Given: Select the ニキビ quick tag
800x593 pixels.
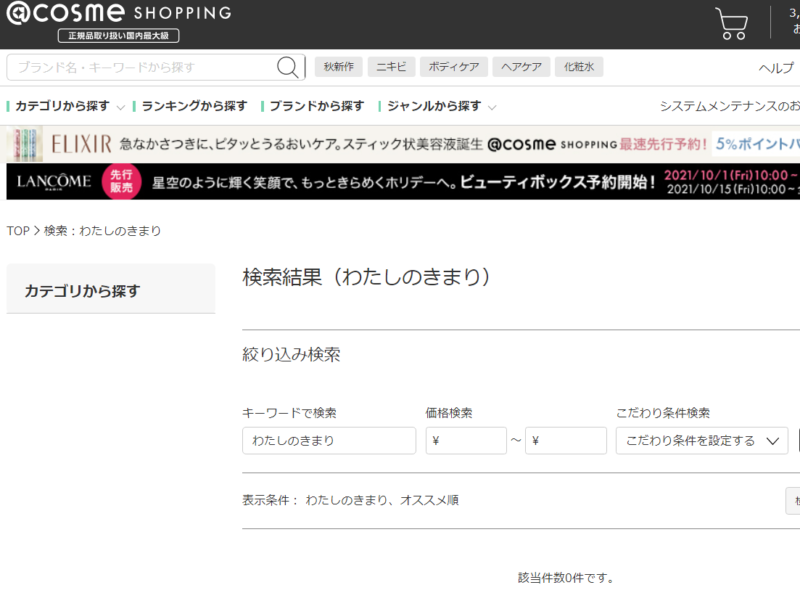Looking at the screenshot, I should (391, 67).
